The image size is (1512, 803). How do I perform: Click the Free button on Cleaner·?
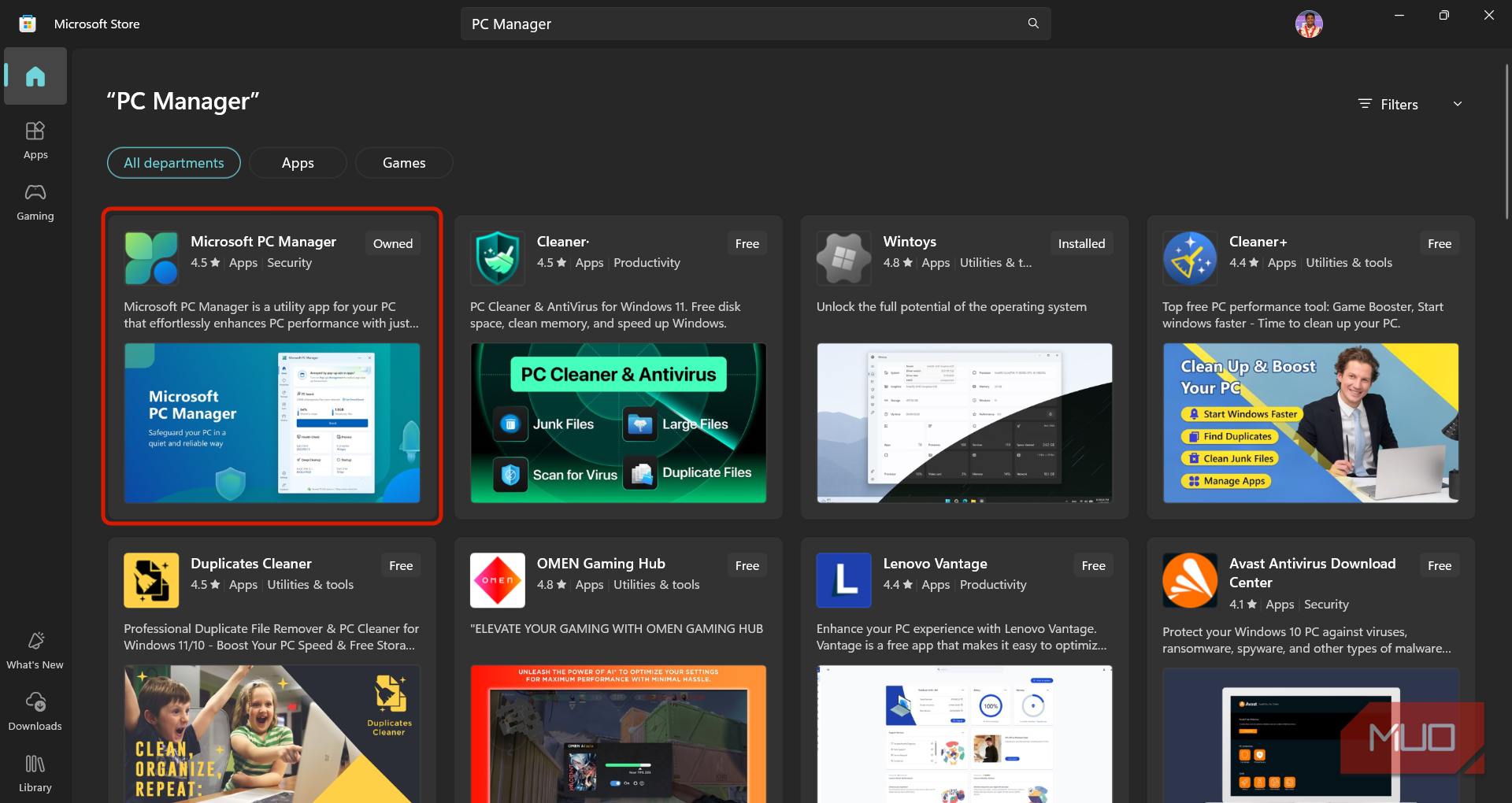point(747,243)
